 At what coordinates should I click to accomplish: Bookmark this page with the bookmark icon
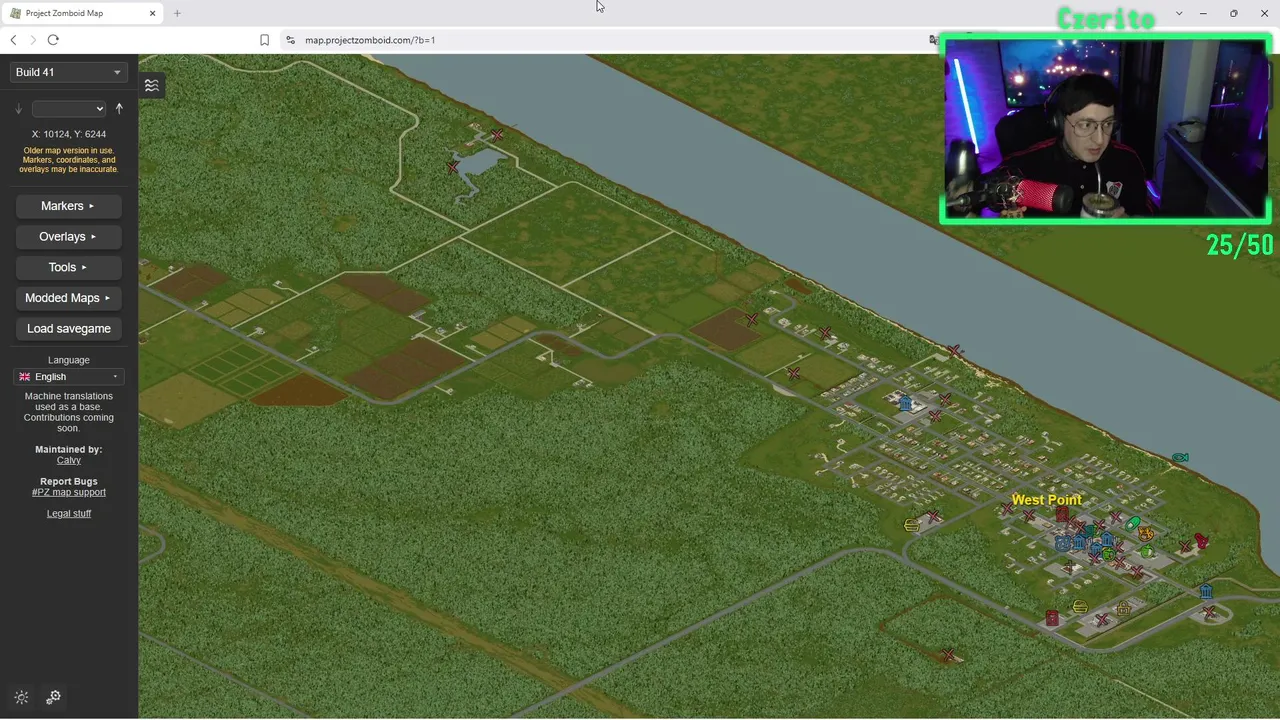[264, 40]
